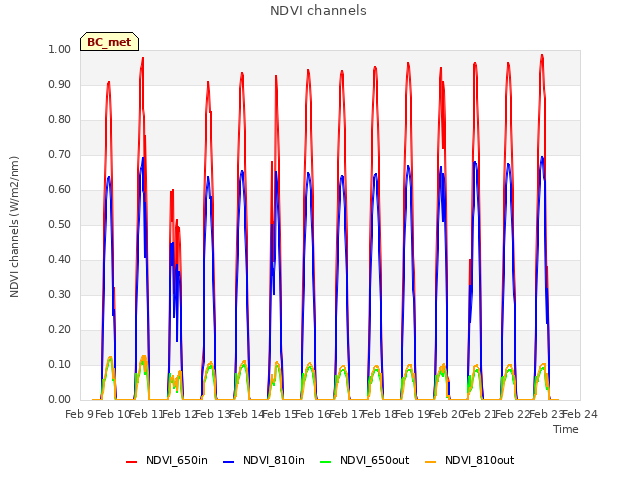Click the 1.00 y-axis tick label
The height and width of the screenshot is (480, 640).
pyautogui.click(x=60, y=50)
